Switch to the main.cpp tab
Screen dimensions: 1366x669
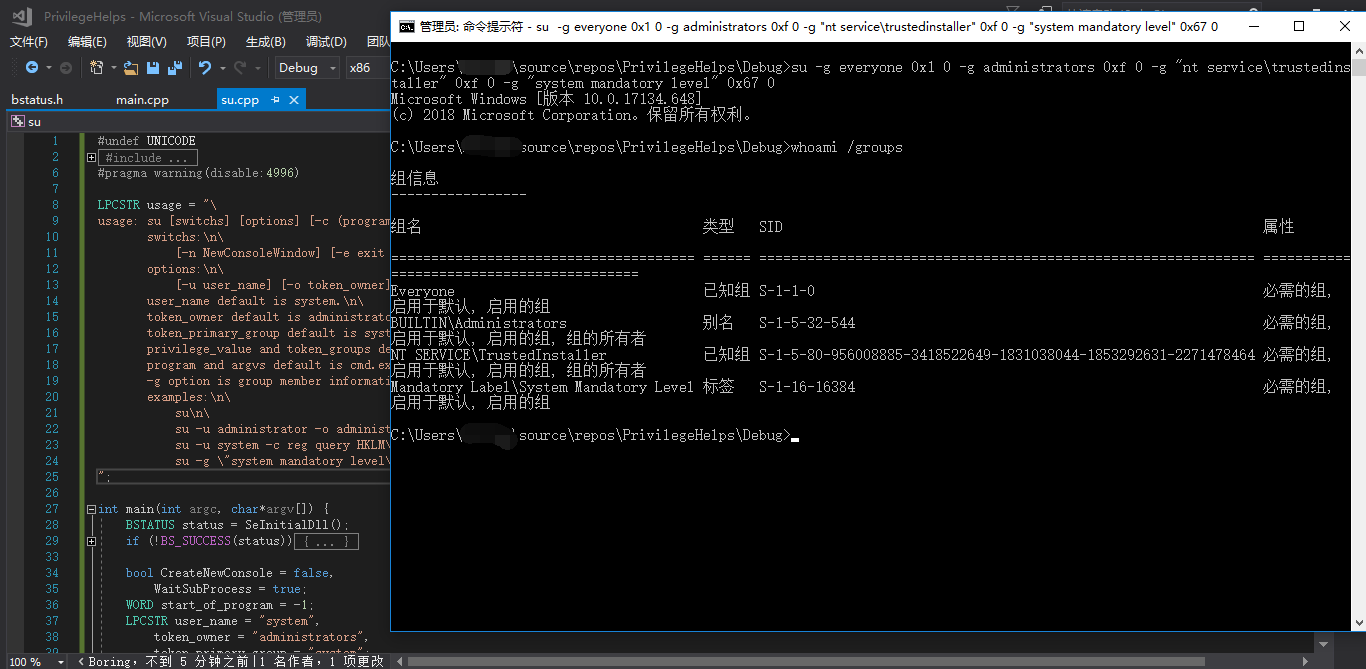(x=142, y=100)
